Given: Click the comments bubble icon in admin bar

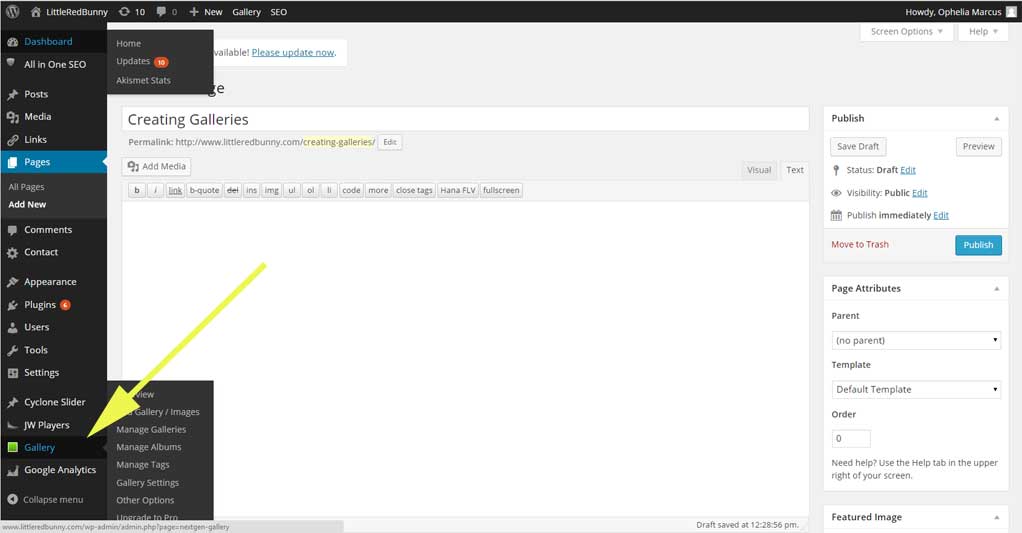Looking at the screenshot, I should point(164,12).
